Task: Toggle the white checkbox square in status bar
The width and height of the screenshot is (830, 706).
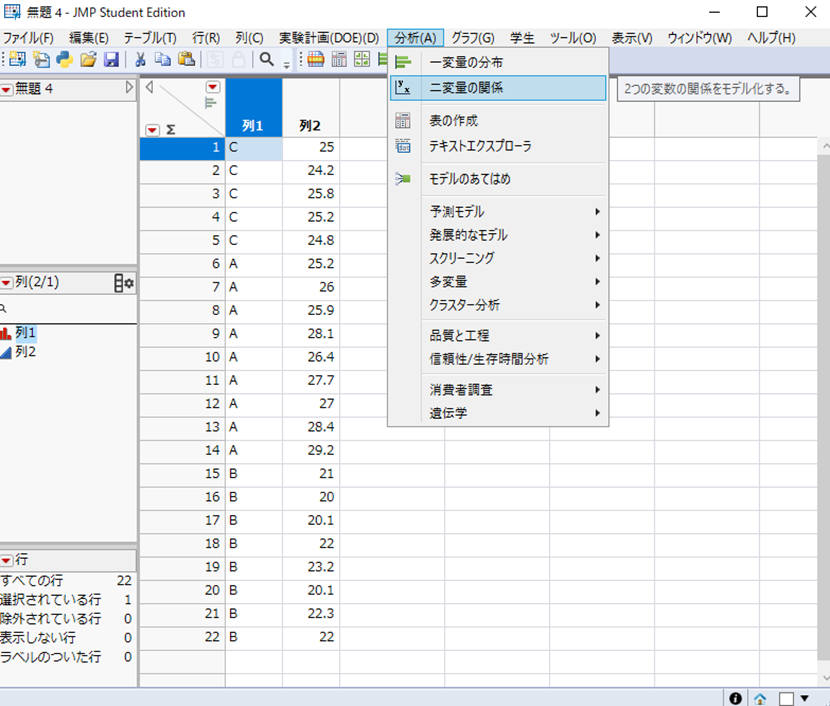Action: 785,698
